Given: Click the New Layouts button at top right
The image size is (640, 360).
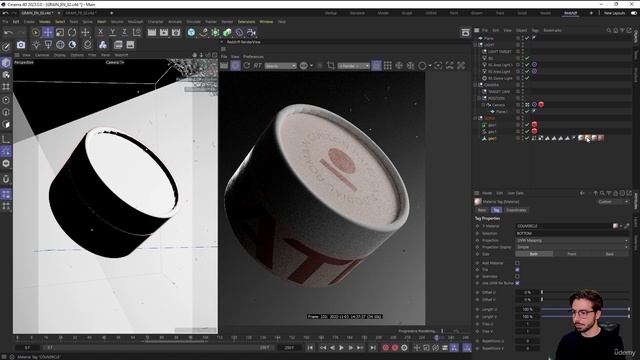Looking at the screenshot, I should tap(614, 13).
